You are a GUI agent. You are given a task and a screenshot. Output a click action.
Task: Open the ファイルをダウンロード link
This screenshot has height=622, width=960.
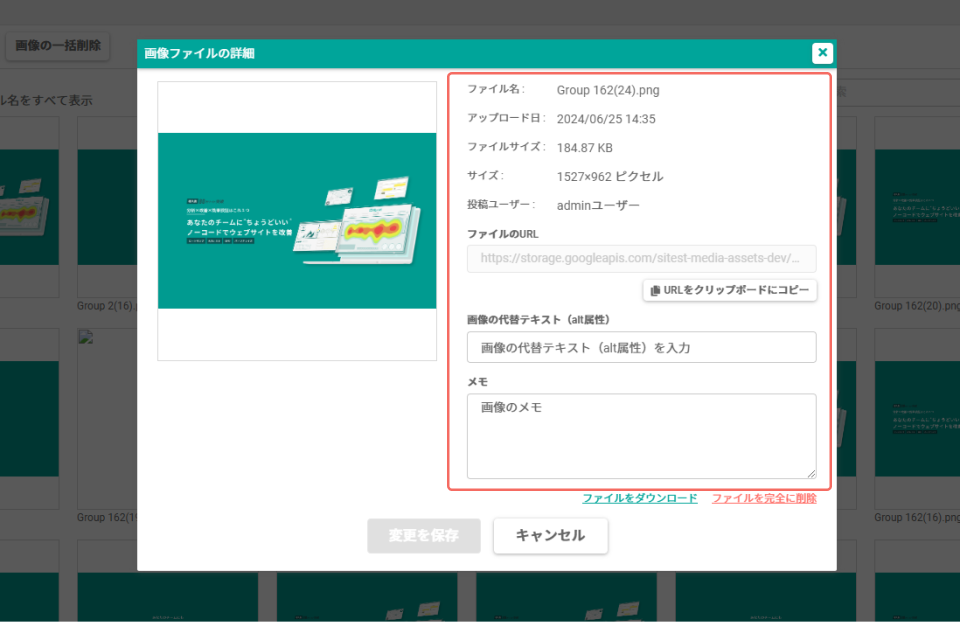(x=640, y=498)
